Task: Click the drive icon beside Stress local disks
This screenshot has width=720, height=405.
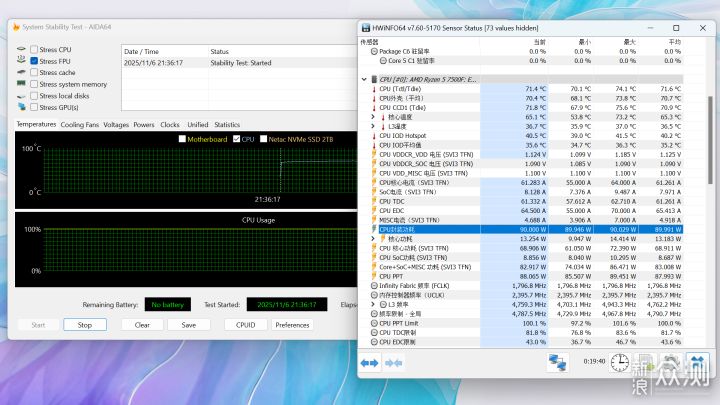Action: (x=21, y=96)
